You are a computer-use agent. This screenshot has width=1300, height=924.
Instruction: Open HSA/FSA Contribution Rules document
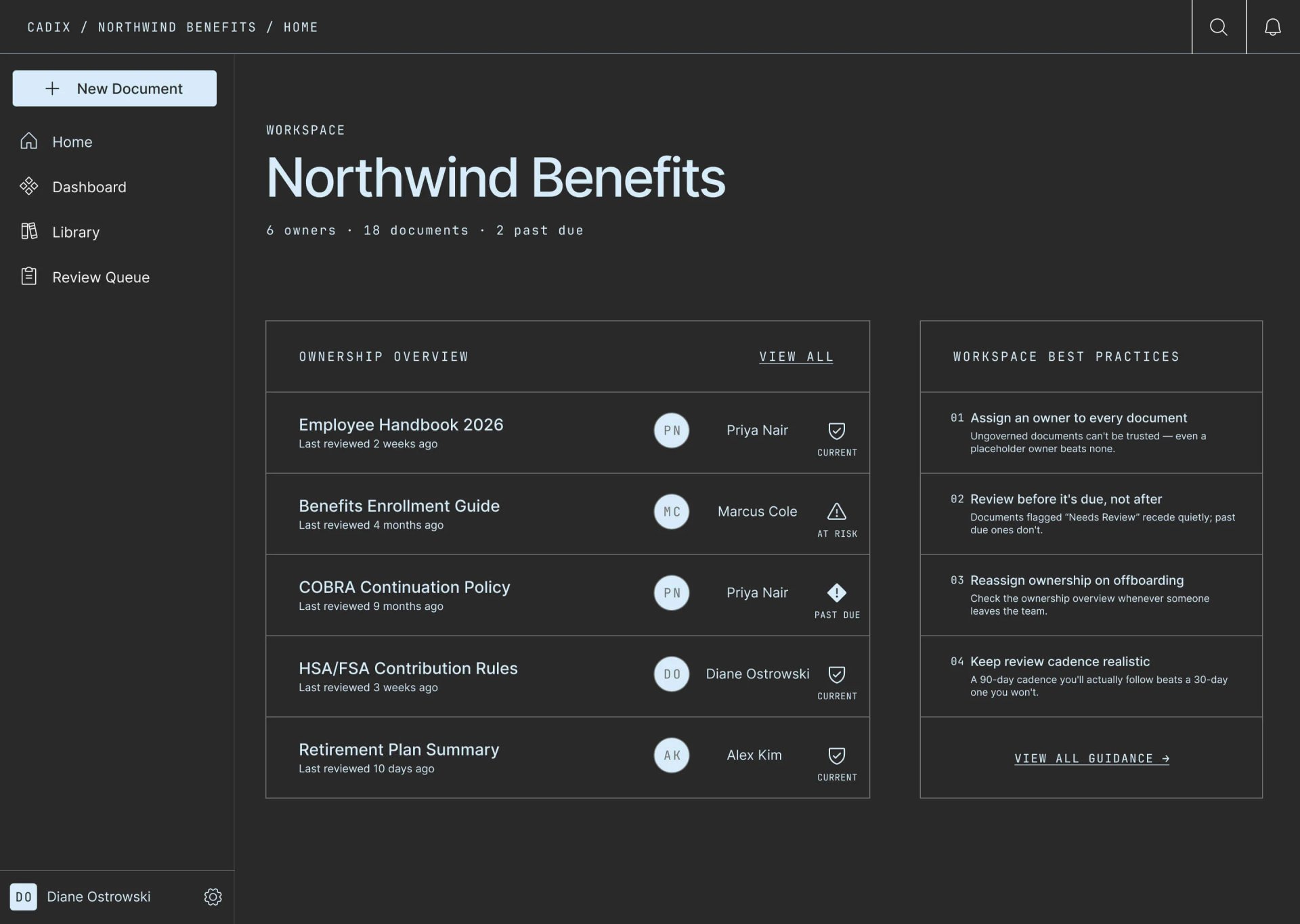(x=408, y=668)
